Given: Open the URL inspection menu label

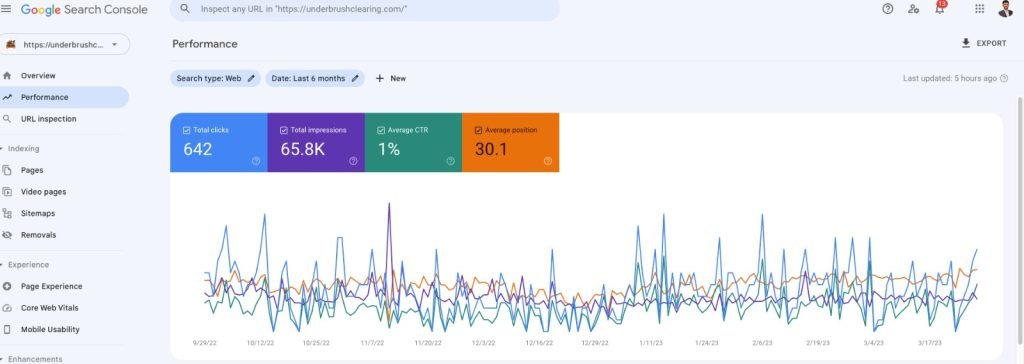Looking at the screenshot, I should point(48,119).
